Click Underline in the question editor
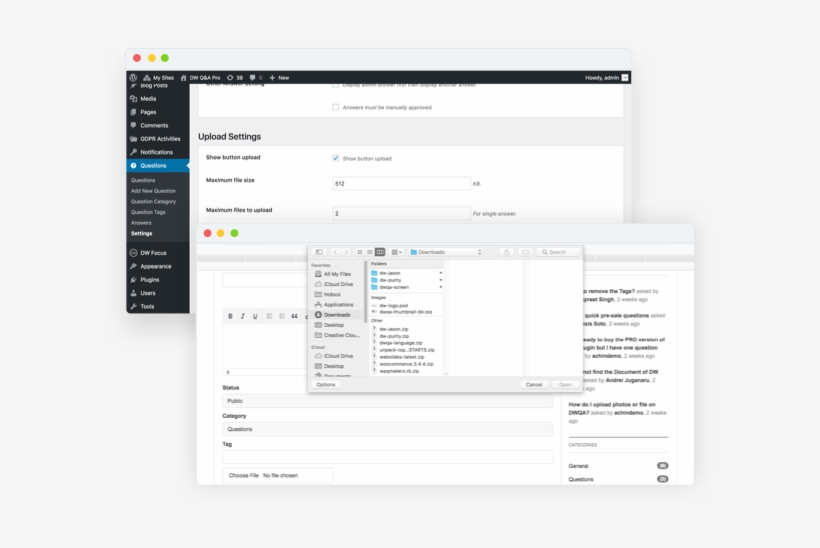 [x=255, y=316]
